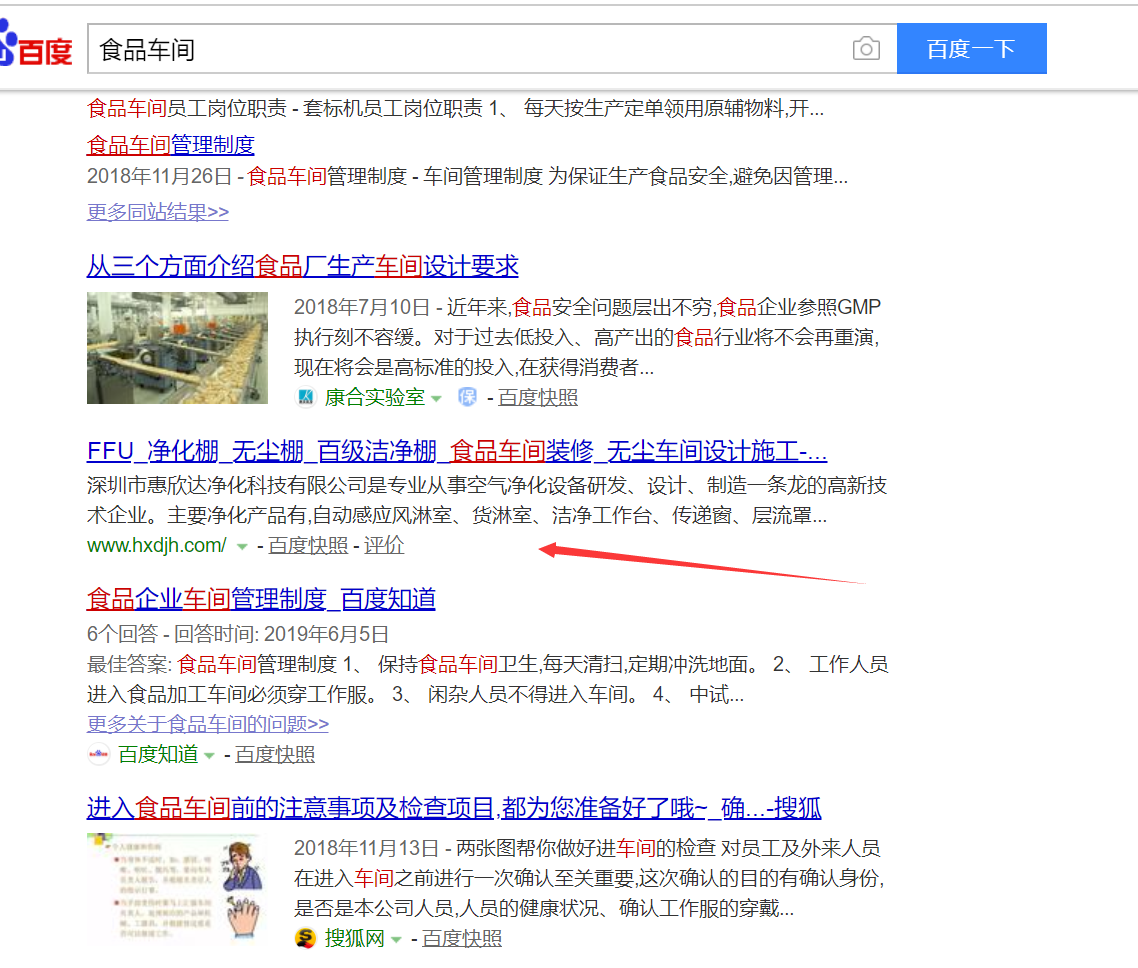1138x968 pixels.
Task: Open the dropdown arrow beside 百度知道
Action: [x=209, y=755]
